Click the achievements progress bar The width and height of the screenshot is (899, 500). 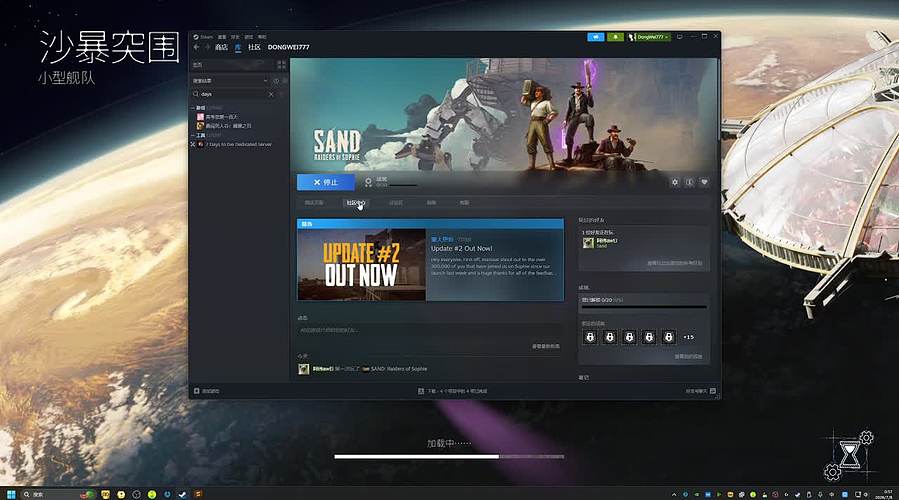[644, 307]
